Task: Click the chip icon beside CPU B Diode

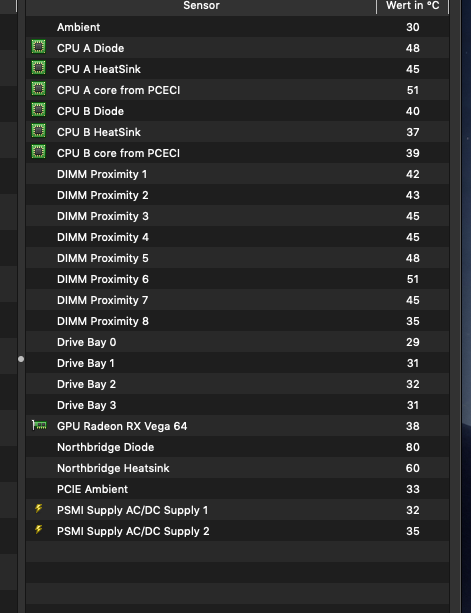Action: pos(38,110)
